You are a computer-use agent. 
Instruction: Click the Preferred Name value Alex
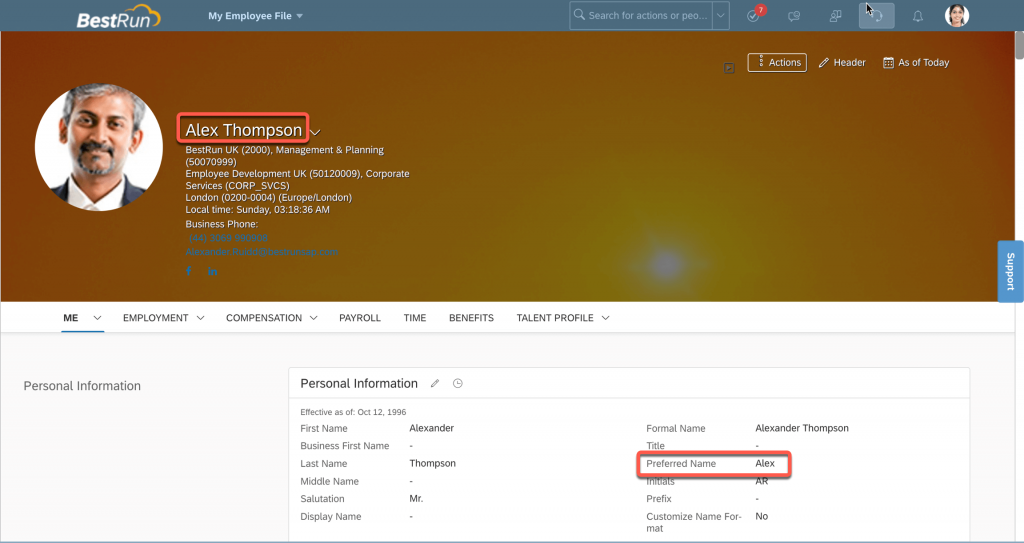pyautogui.click(x=765, y=463)
